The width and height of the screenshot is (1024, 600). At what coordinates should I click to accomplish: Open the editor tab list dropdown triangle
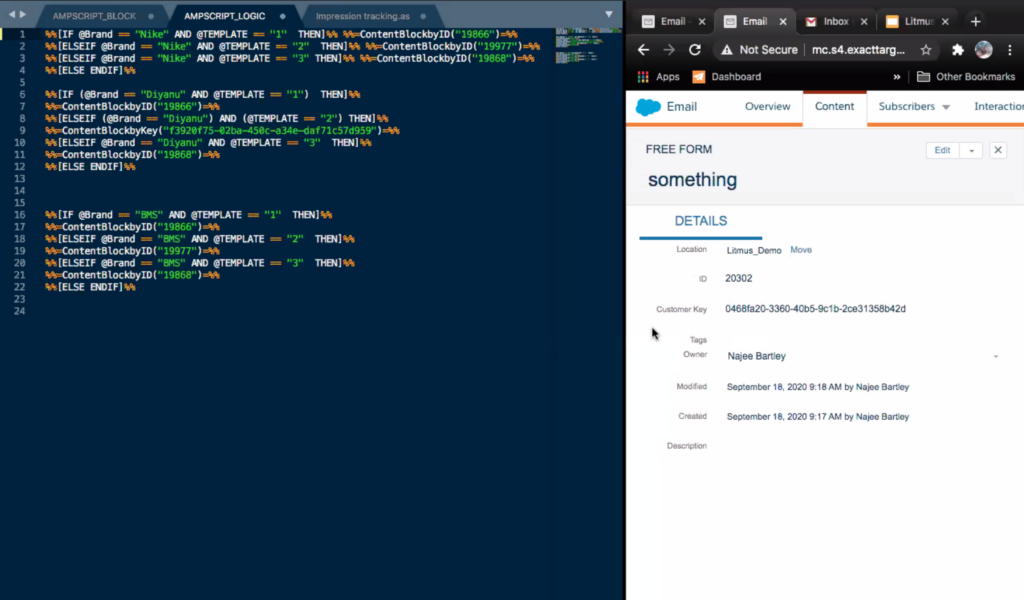pos(609,15)
